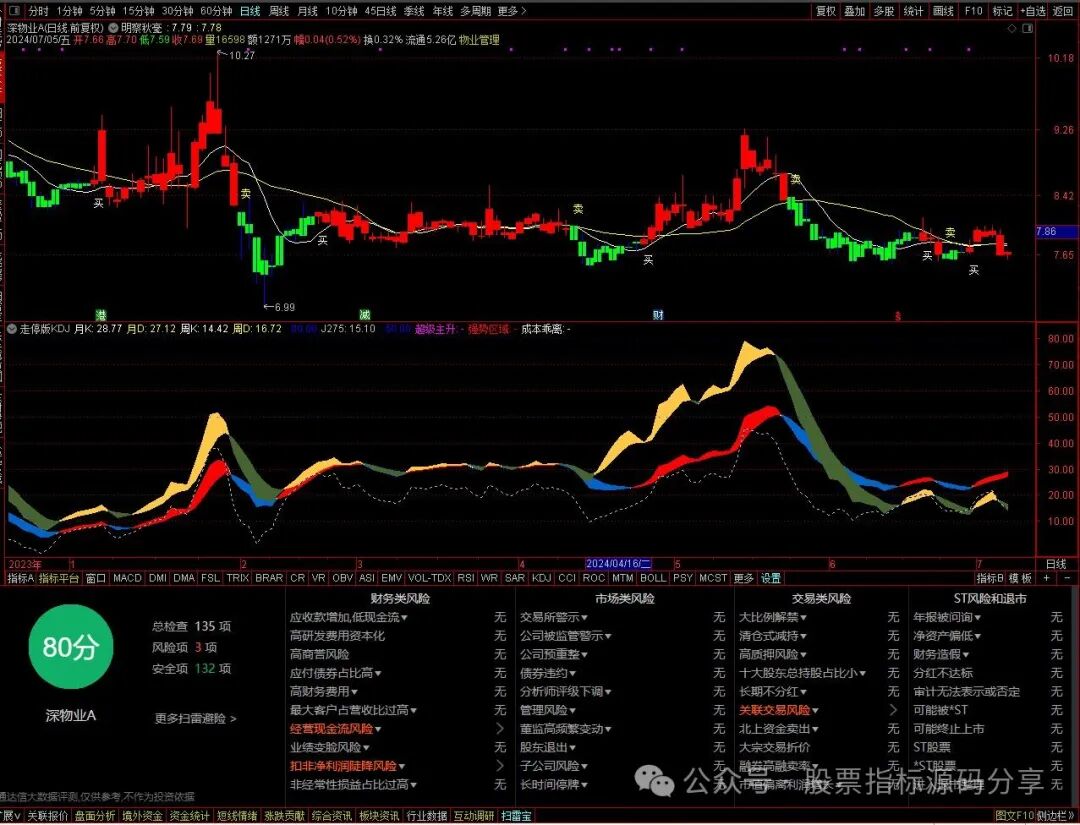This screenshot has width=1080, height=825.
Task: Expand 年报被问询 dropdown
Action: (x=947, y=617)
